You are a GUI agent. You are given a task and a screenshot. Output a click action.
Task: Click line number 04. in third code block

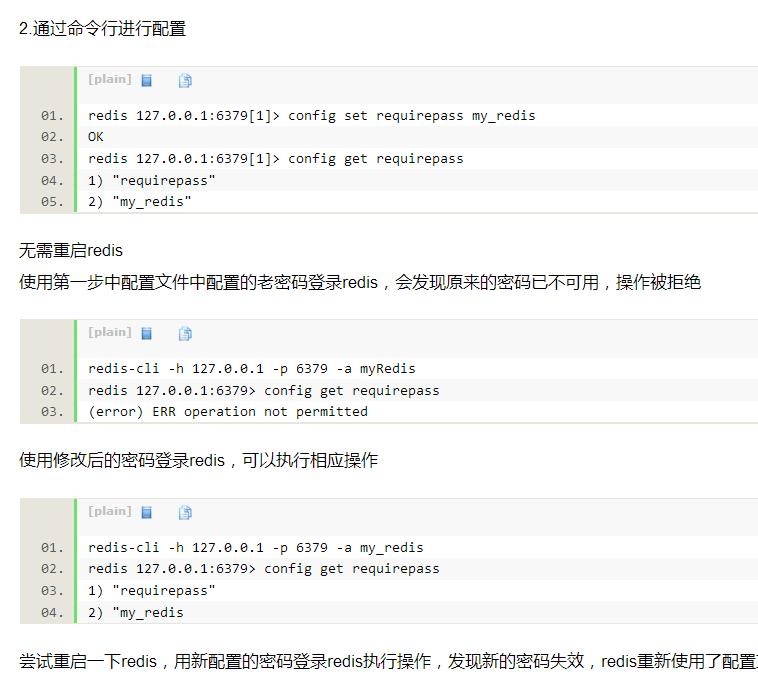point(52,613)
